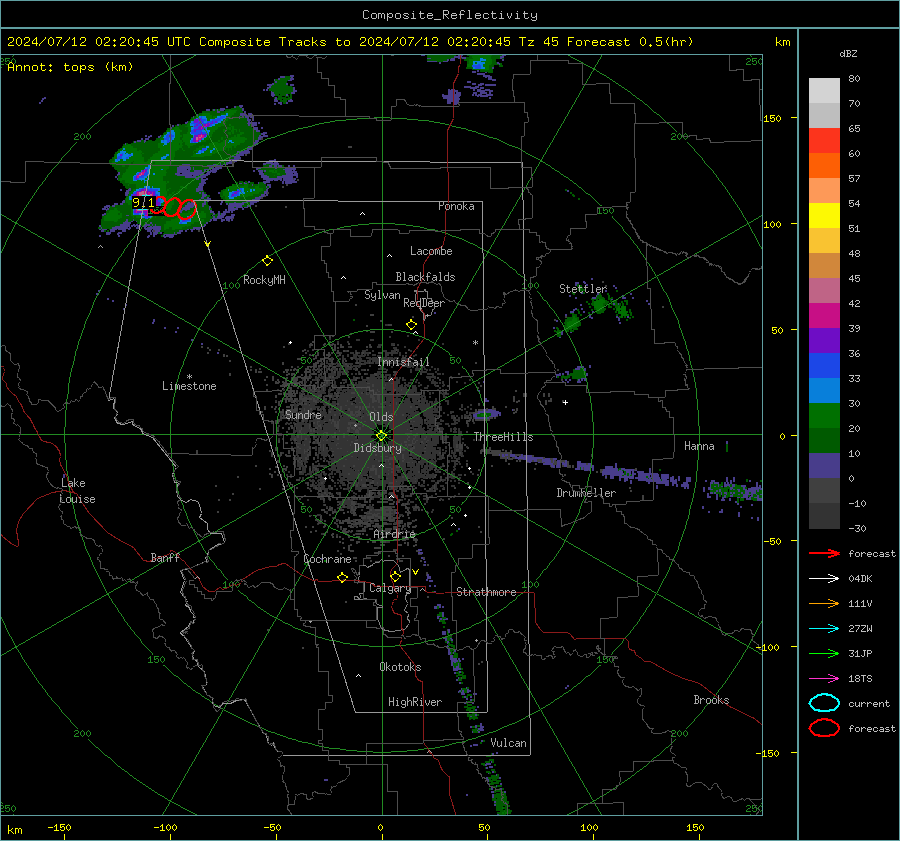Image resolution: width=900 pixels, height=841 pixels.
Task: Click the Strathmore town label
Action: tap(487, 592)
